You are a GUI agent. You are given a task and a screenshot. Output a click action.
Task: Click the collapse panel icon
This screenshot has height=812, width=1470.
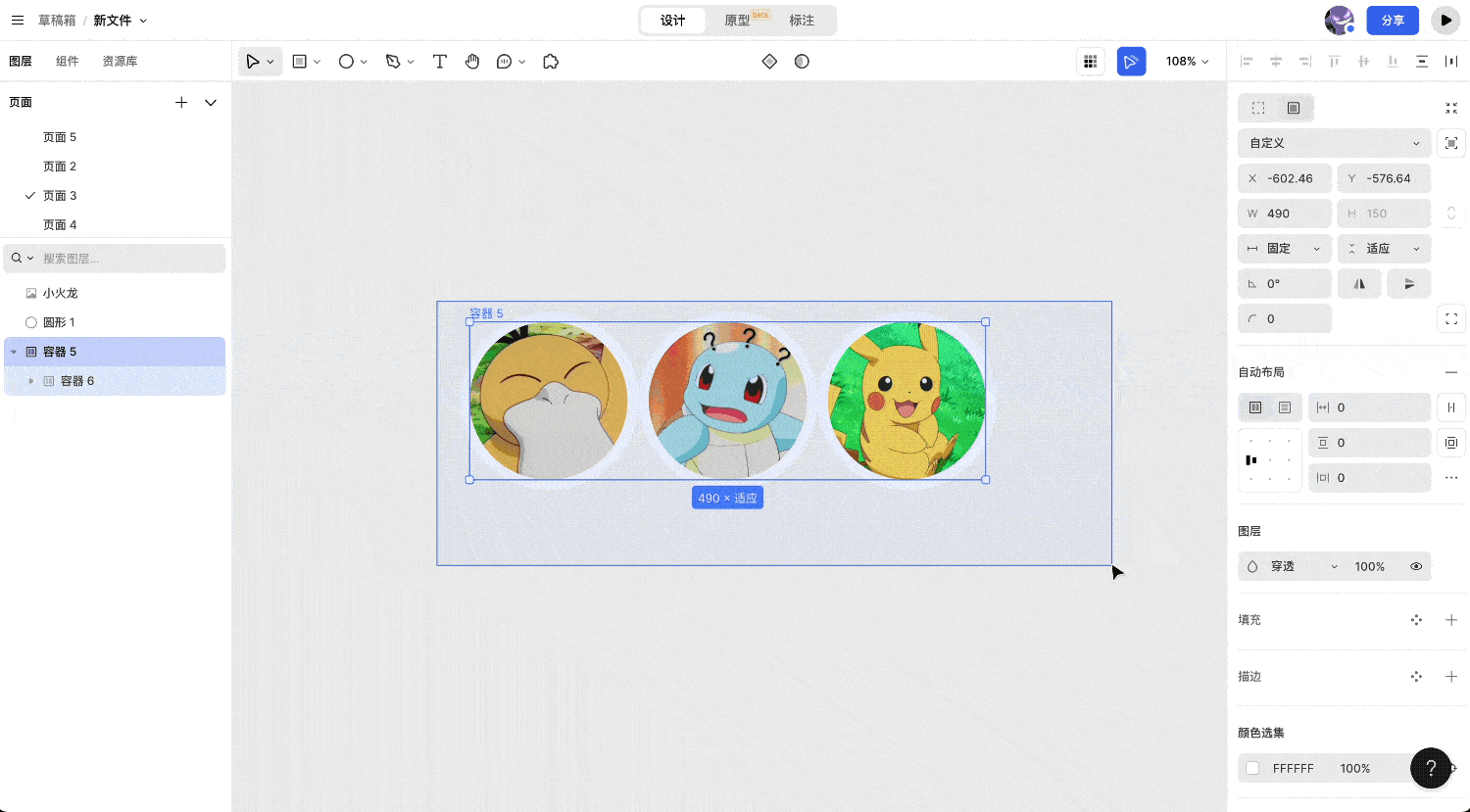1451,108
